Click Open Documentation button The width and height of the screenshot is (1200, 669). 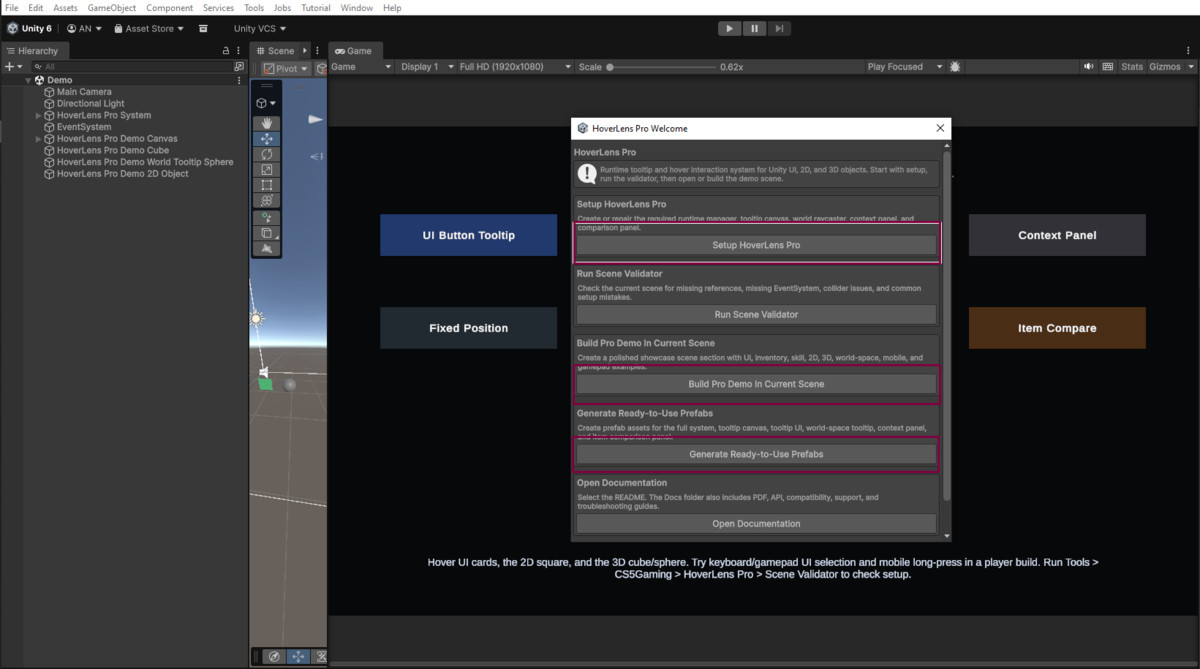click(756, 523)
